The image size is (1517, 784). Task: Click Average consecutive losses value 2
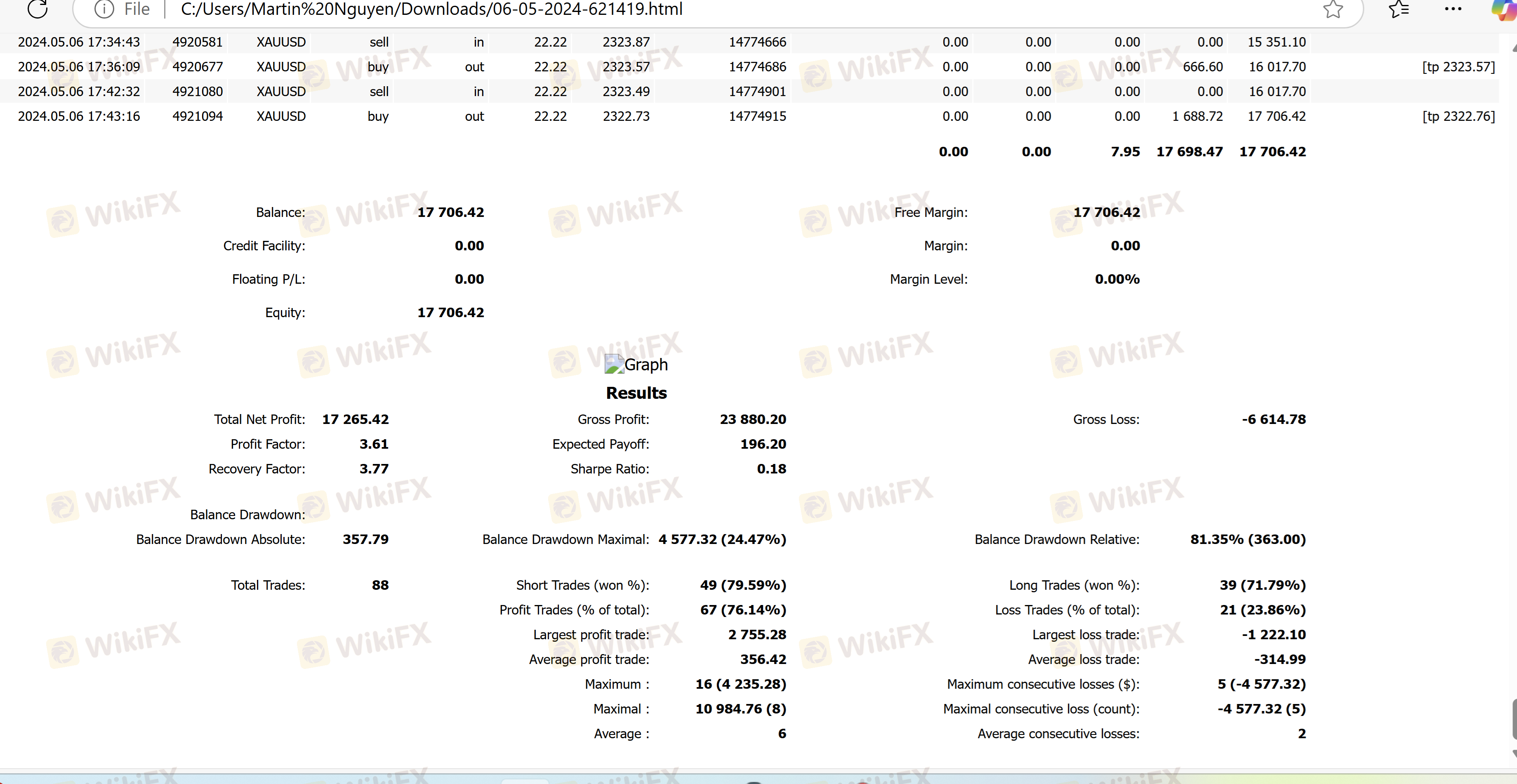(1301, 734)
